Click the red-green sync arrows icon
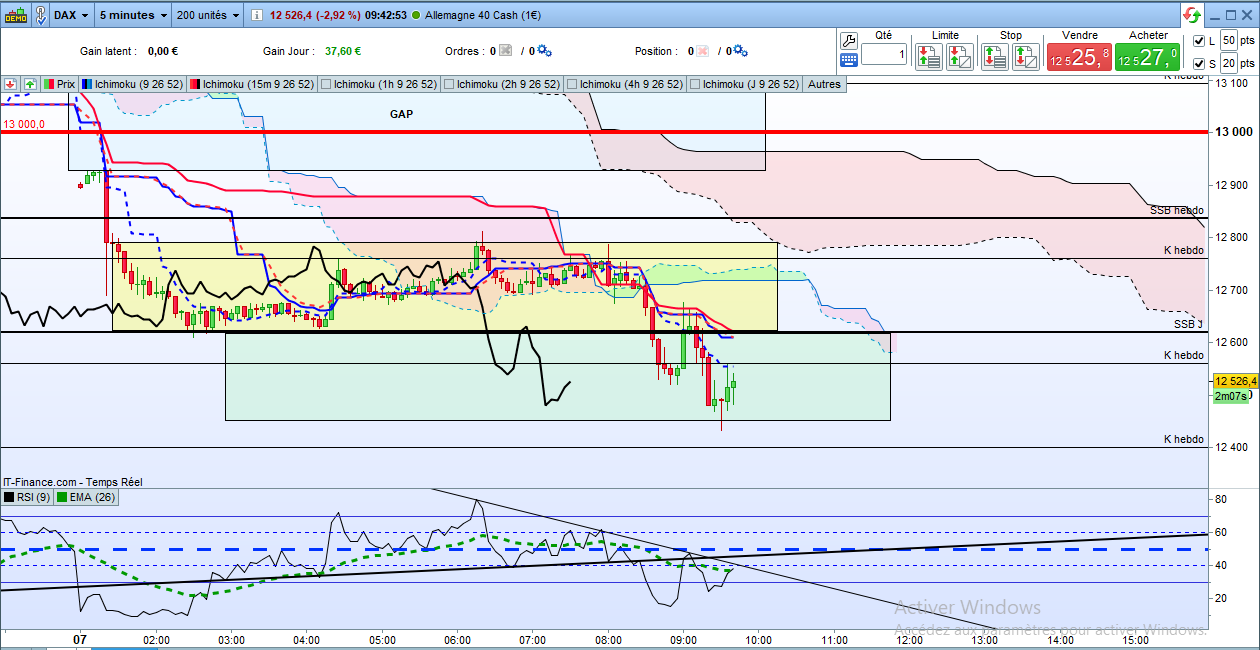The width and height of the screenshot is (1260, 650). [1191, 15]
